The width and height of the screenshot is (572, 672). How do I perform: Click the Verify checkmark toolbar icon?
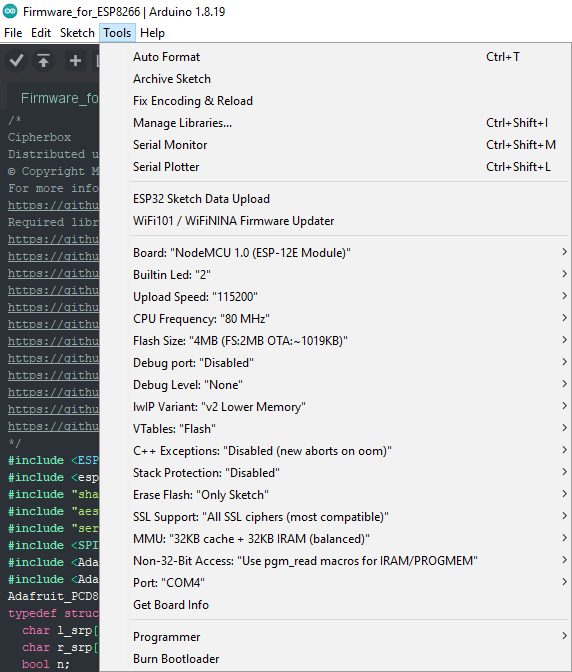[x=16, y=61]
